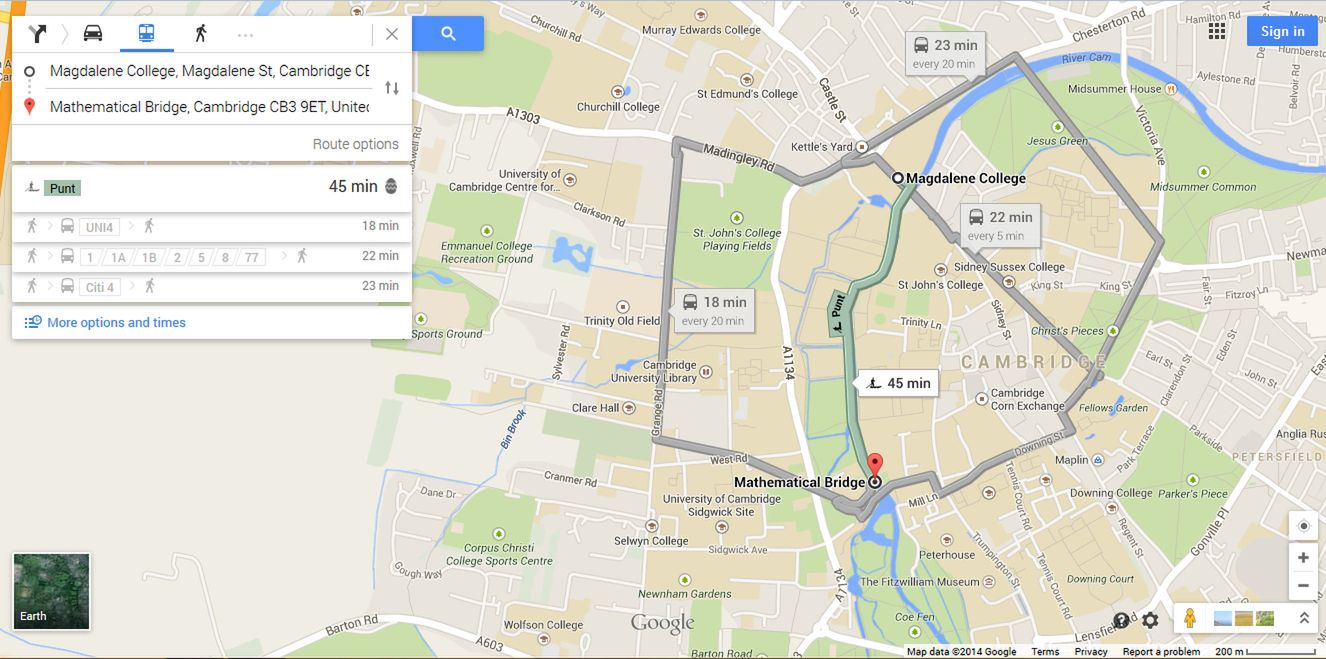Click the 45 min punt callout on map
This screenshot has height=659, width=1326.
tap(899, 383)
